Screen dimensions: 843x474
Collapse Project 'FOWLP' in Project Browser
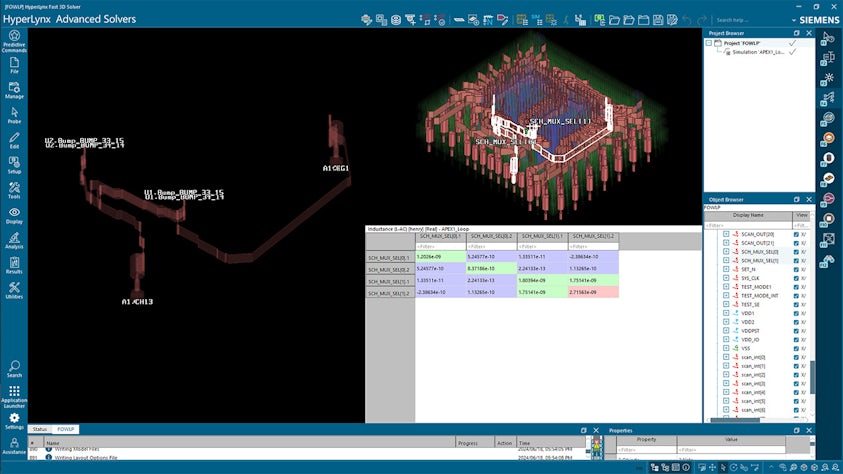[709, 43]
